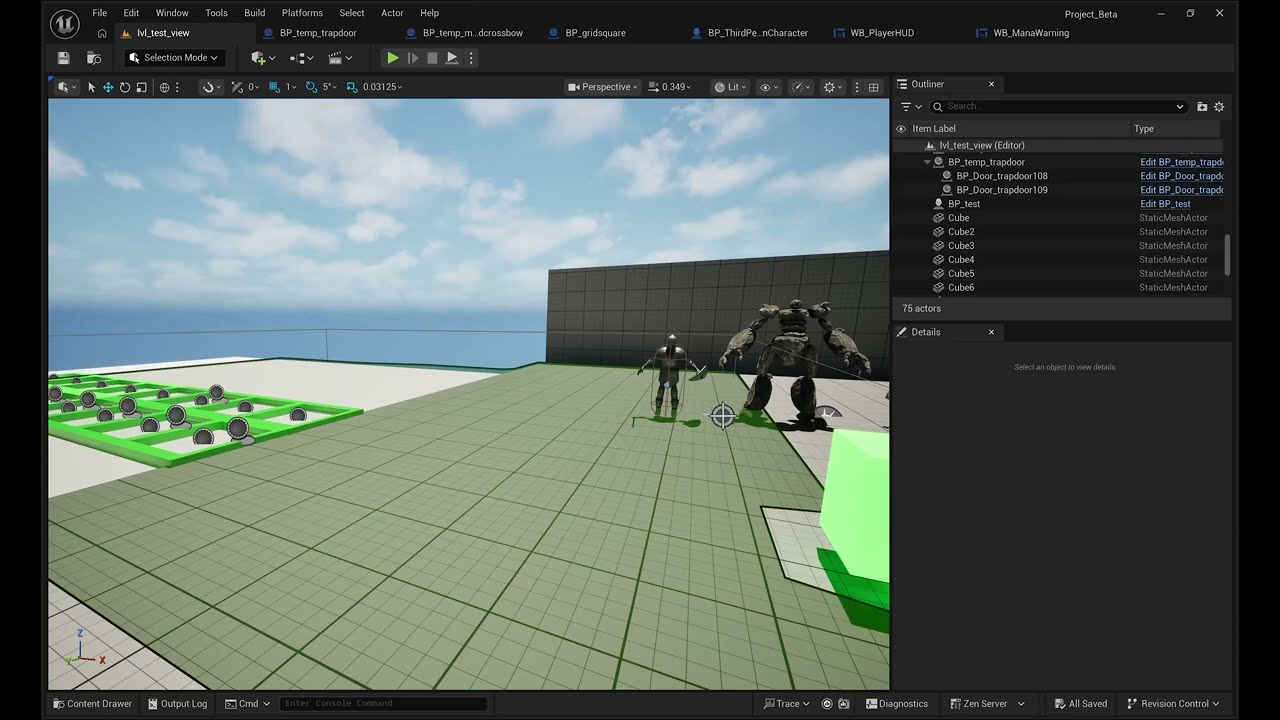Screen dimensions: 1280x720
Task: Open the Blueprints toolbar dropdown
Action: 301,58
